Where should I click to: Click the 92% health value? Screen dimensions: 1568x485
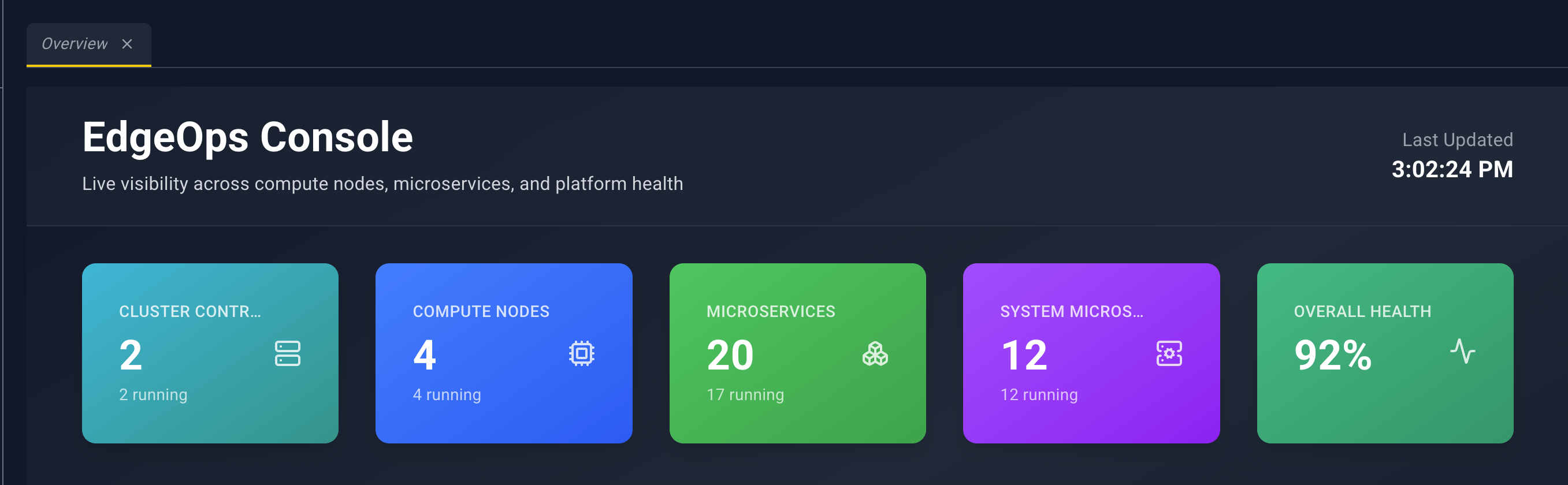click(x=1333, y=356)
